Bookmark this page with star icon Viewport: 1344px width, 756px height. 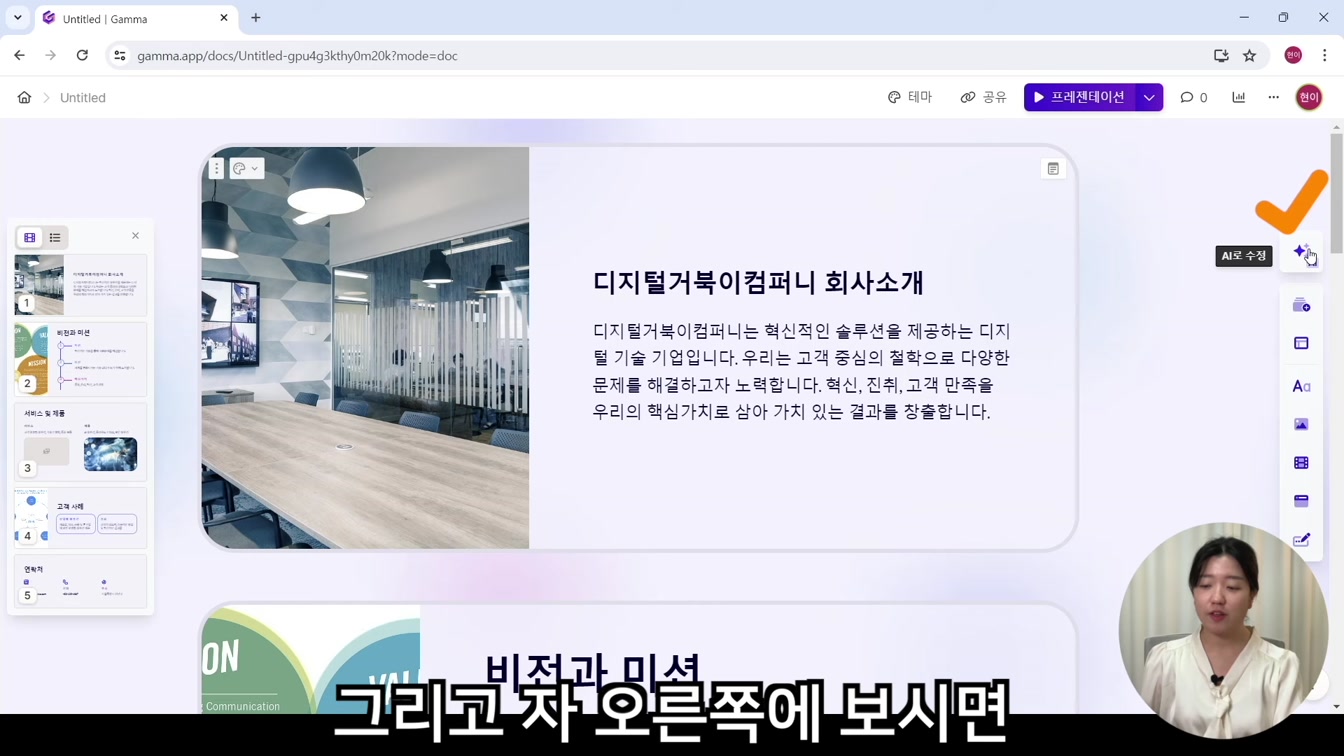(x=1249, y=56)
